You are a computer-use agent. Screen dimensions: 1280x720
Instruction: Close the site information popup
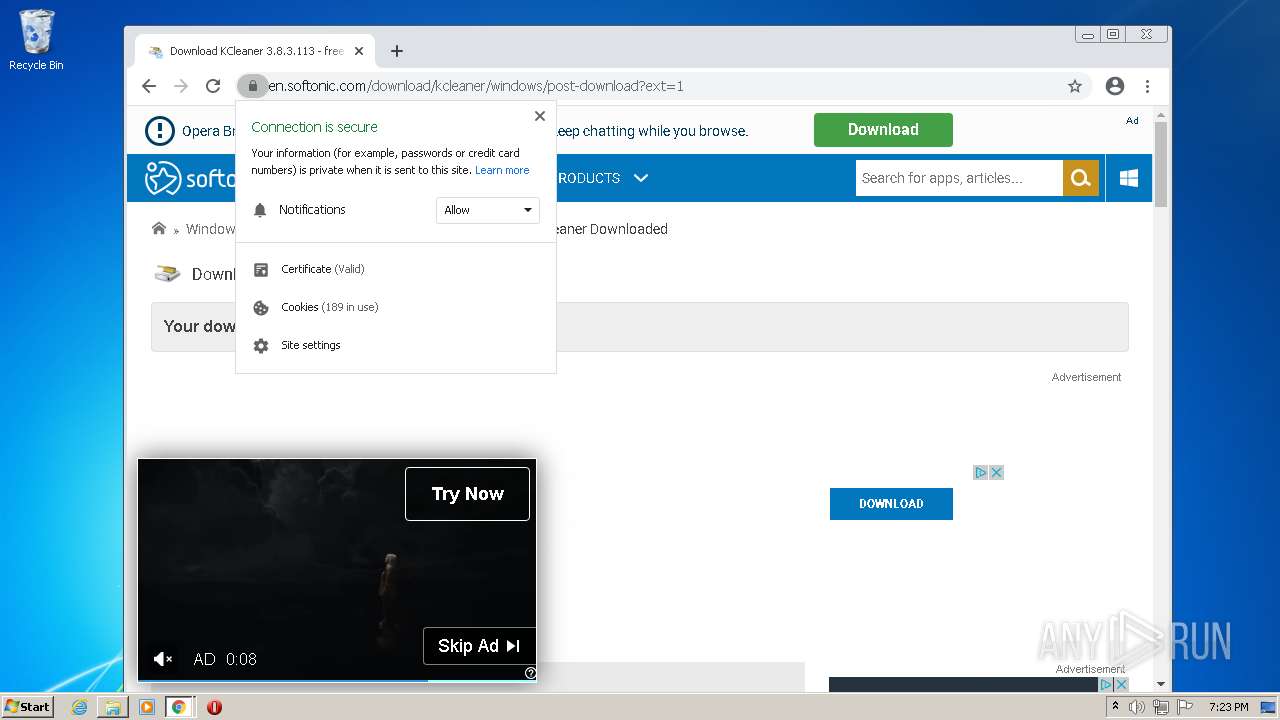coord(540,116)
